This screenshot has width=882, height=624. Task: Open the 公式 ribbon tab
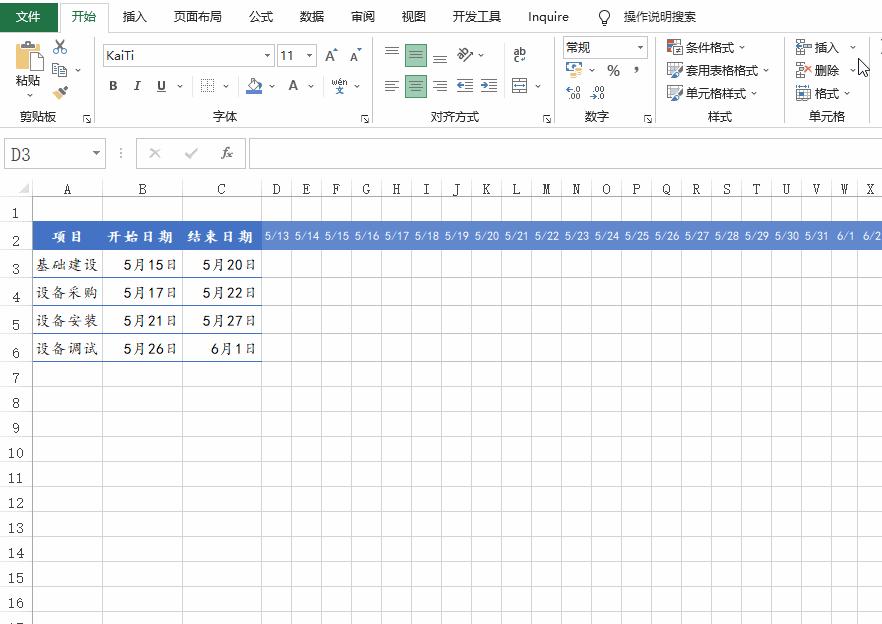coord(260,16)
